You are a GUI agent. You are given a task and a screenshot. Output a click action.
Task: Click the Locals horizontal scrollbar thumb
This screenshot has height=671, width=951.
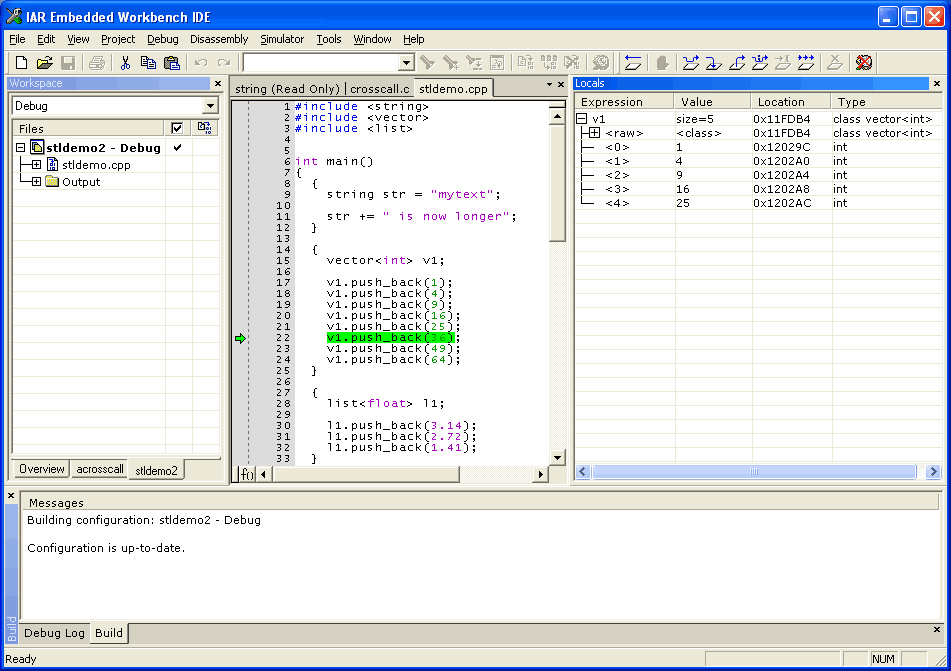click(754, 471)
